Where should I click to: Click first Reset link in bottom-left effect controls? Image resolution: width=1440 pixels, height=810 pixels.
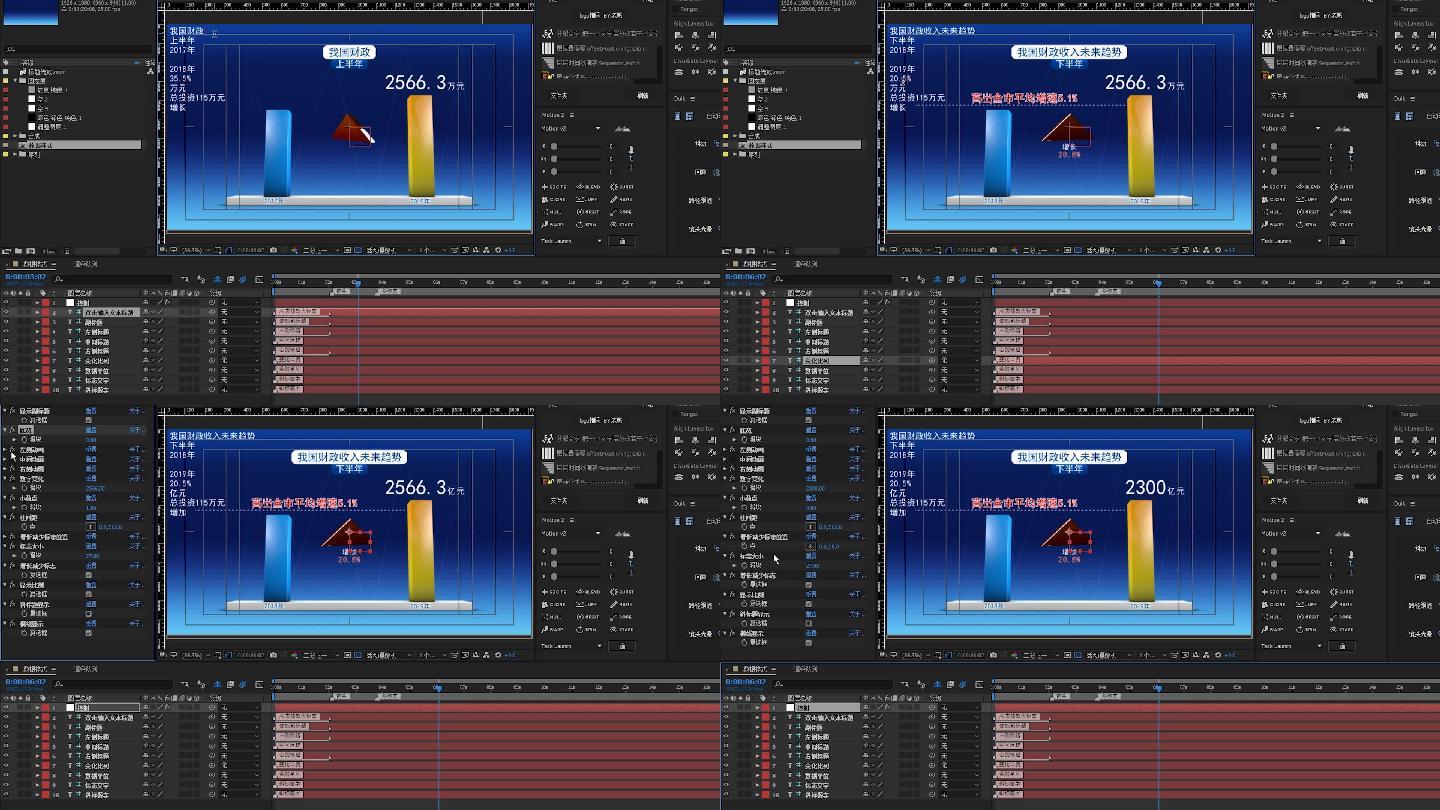pos(91,411)
